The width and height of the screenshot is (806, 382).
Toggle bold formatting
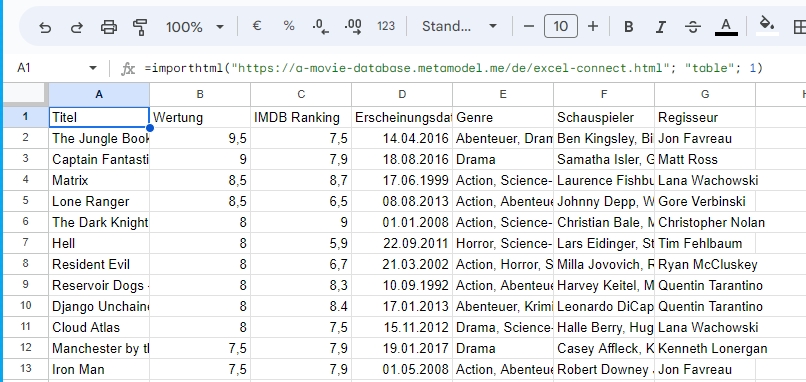(628, 27)
